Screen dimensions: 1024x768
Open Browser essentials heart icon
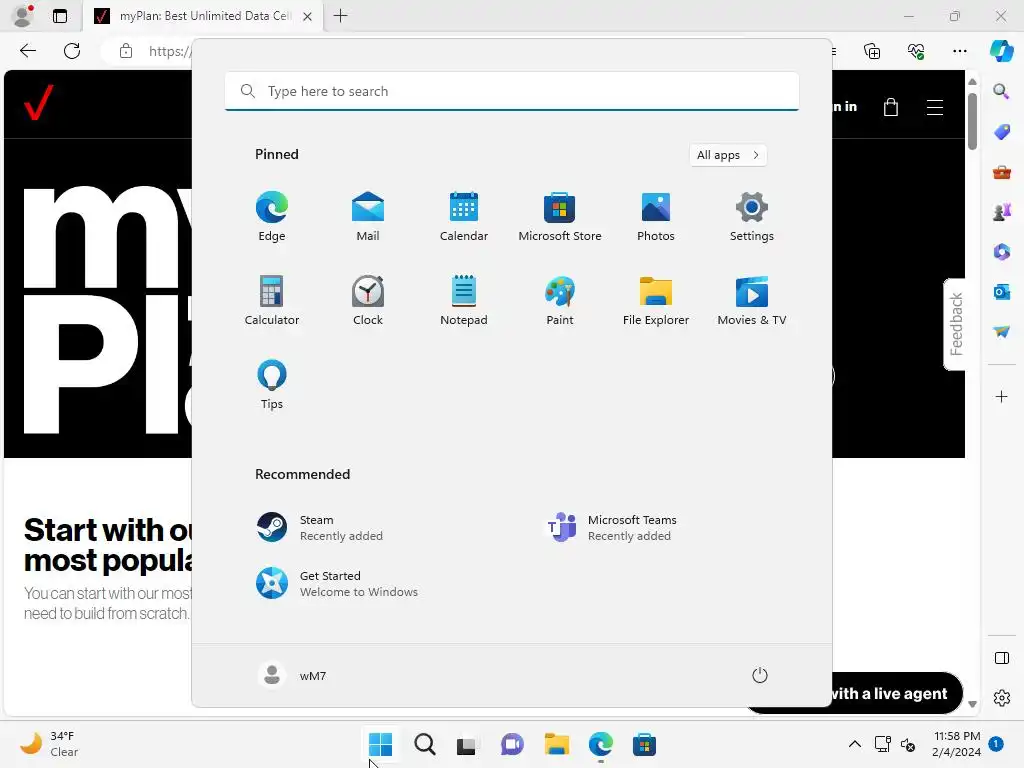click(916, 51)
